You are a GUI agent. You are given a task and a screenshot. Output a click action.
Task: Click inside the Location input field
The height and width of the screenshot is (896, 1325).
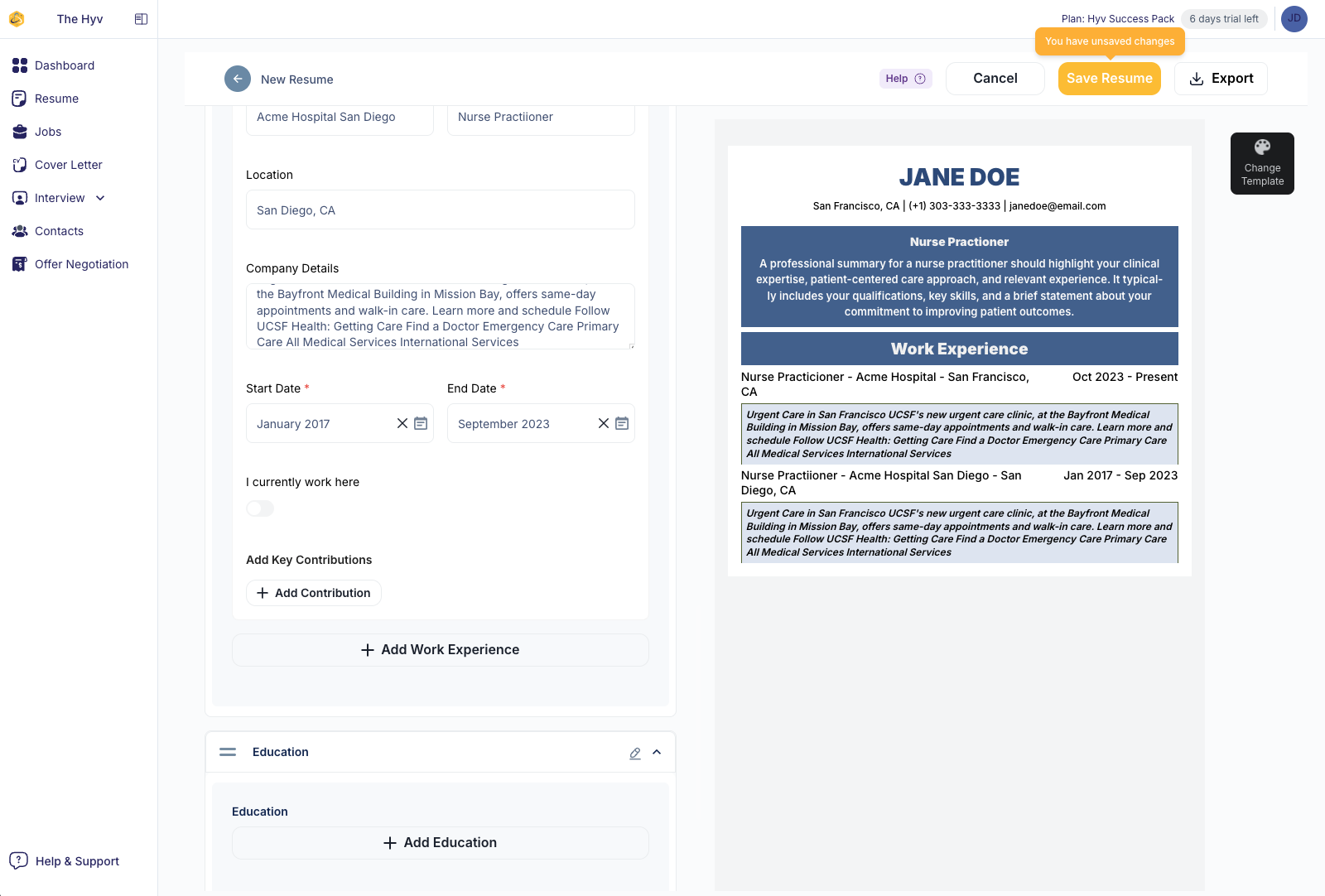(440, 210)
